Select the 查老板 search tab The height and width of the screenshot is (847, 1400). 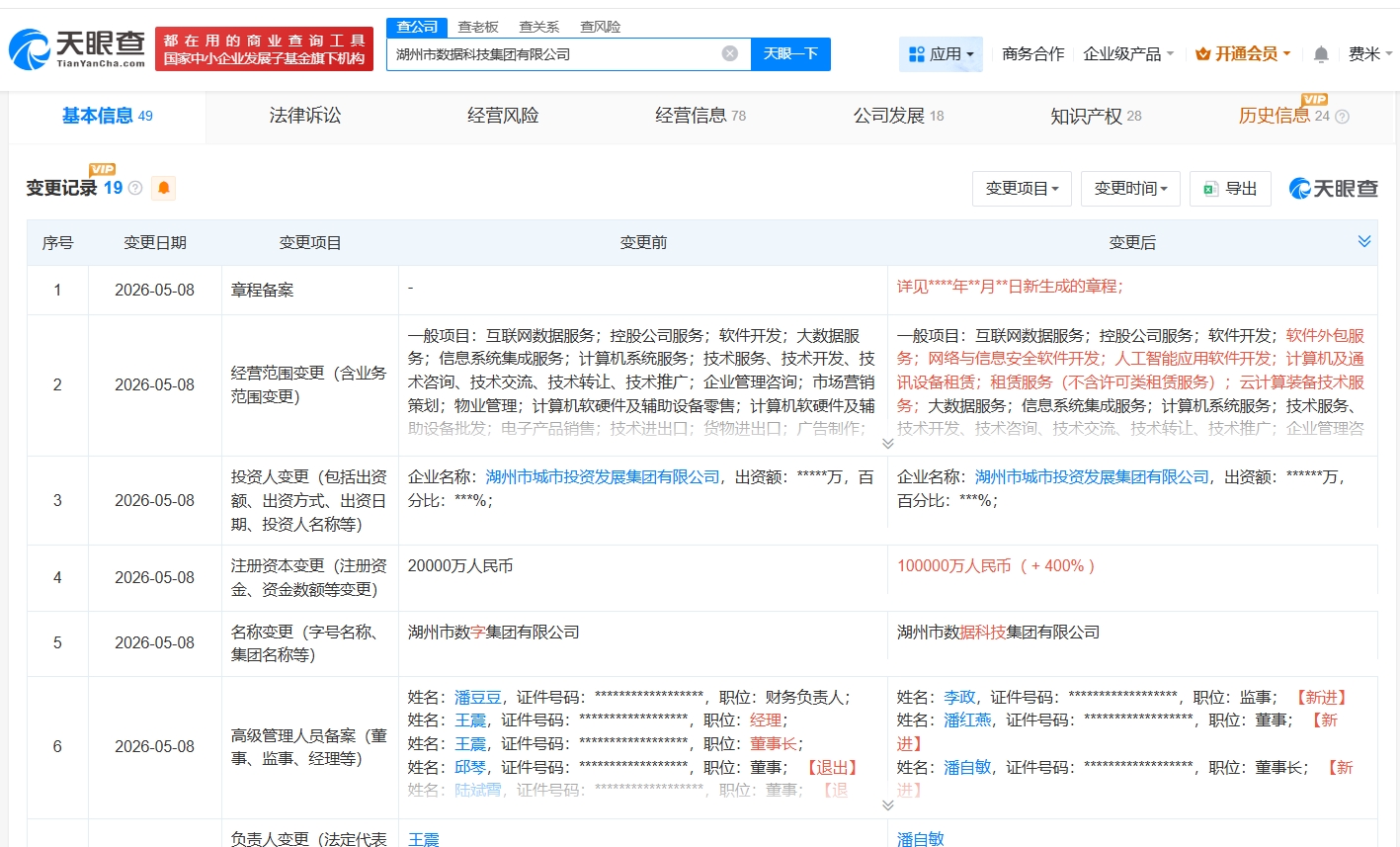478,27
